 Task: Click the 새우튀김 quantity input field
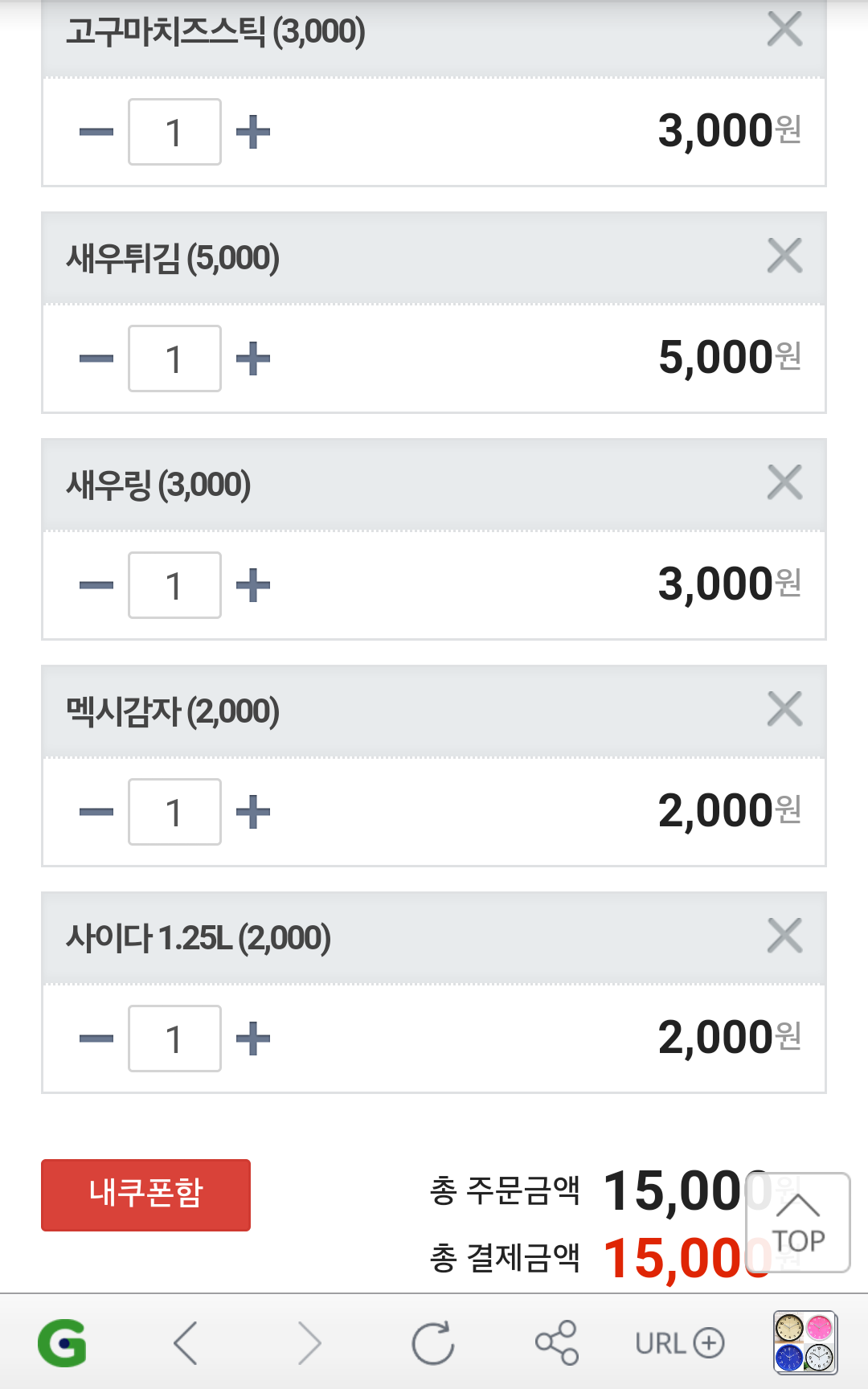coord(174,359)
